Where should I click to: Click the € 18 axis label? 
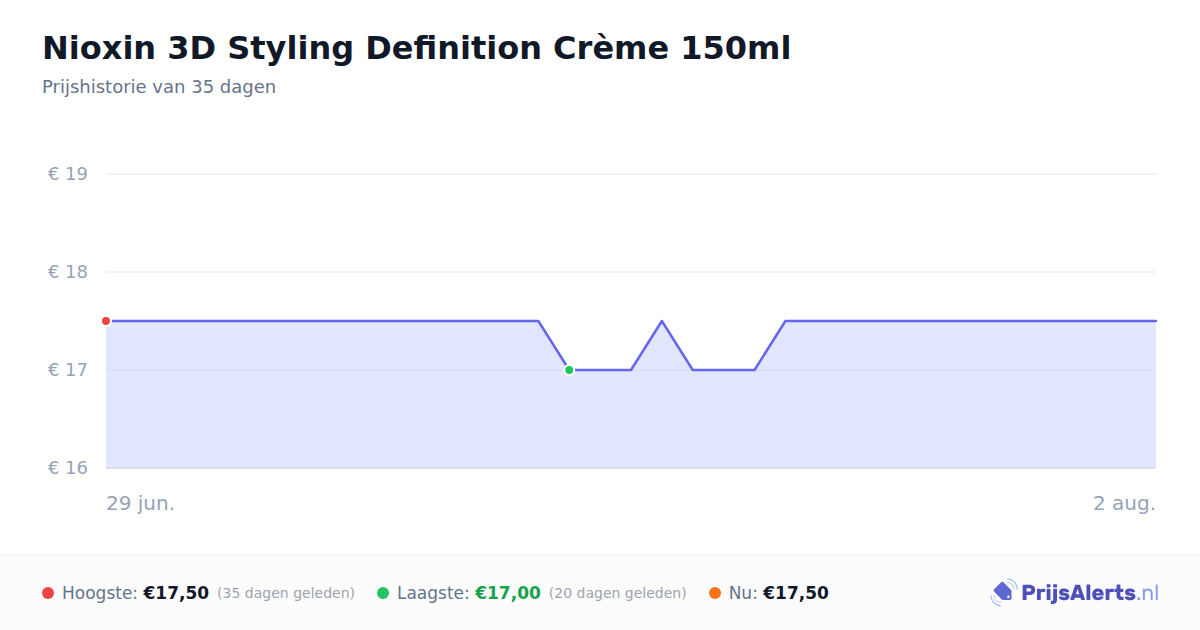click(68, 272)
